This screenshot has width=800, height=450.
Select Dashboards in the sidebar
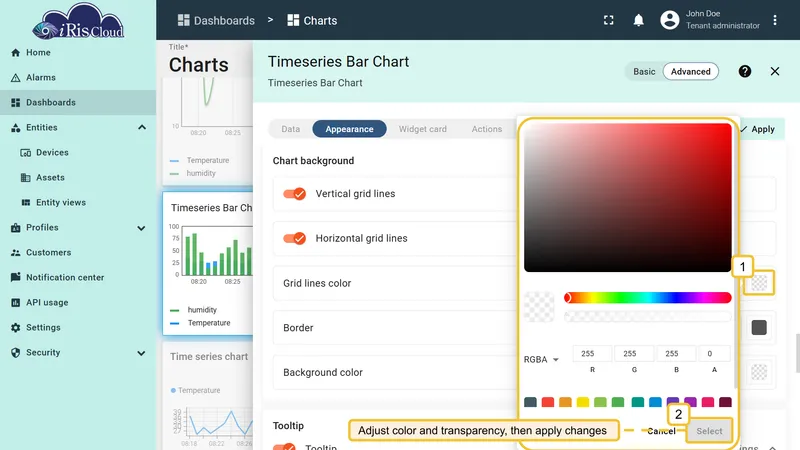point(78,103)
